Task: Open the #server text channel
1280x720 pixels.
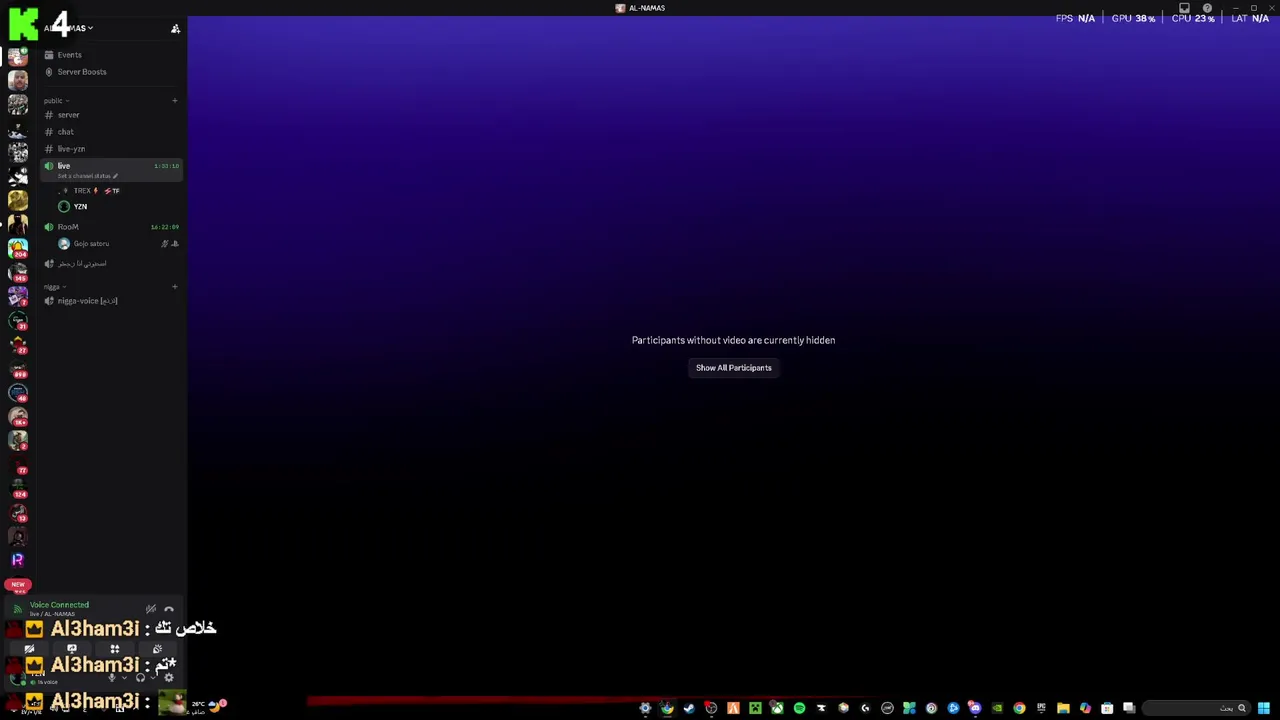Action: pos(110,115)
